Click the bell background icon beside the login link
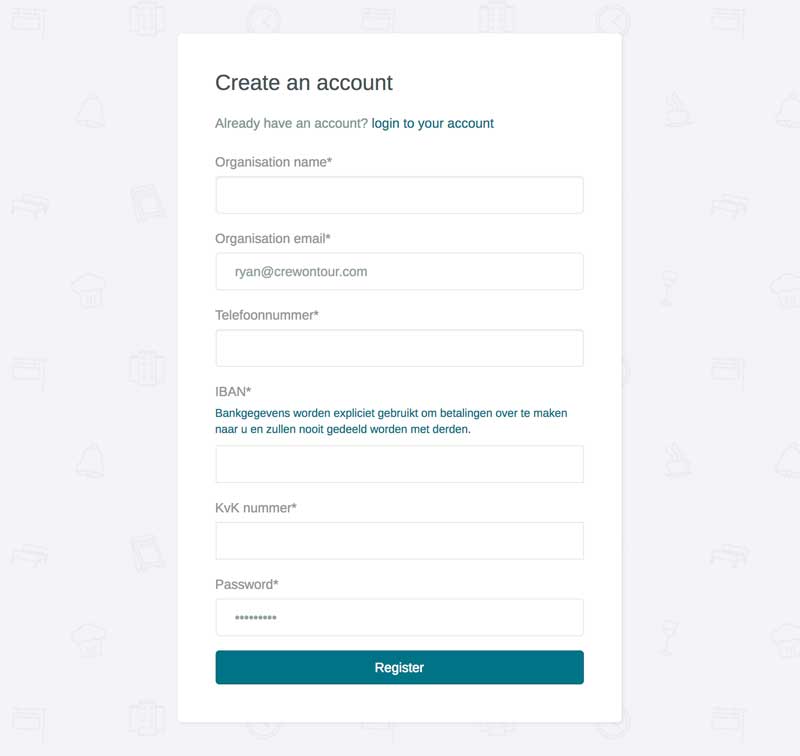Viewport: 800px width, 756px height. tap(91, 110)
